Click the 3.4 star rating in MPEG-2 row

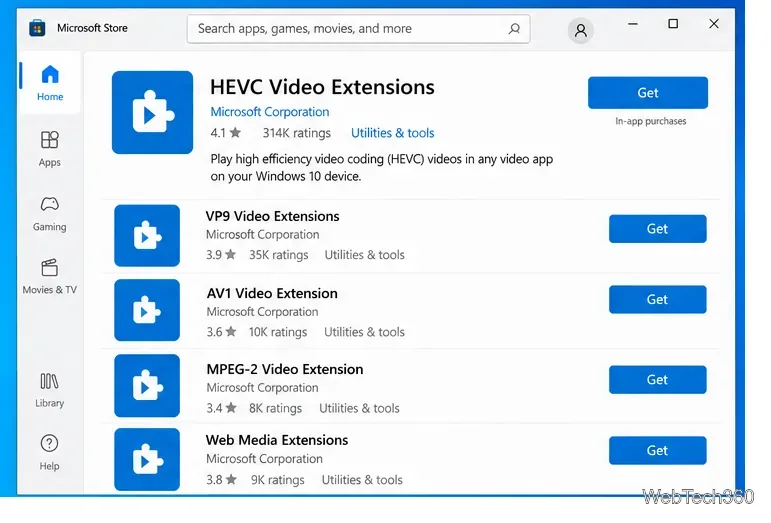[222, 408]
